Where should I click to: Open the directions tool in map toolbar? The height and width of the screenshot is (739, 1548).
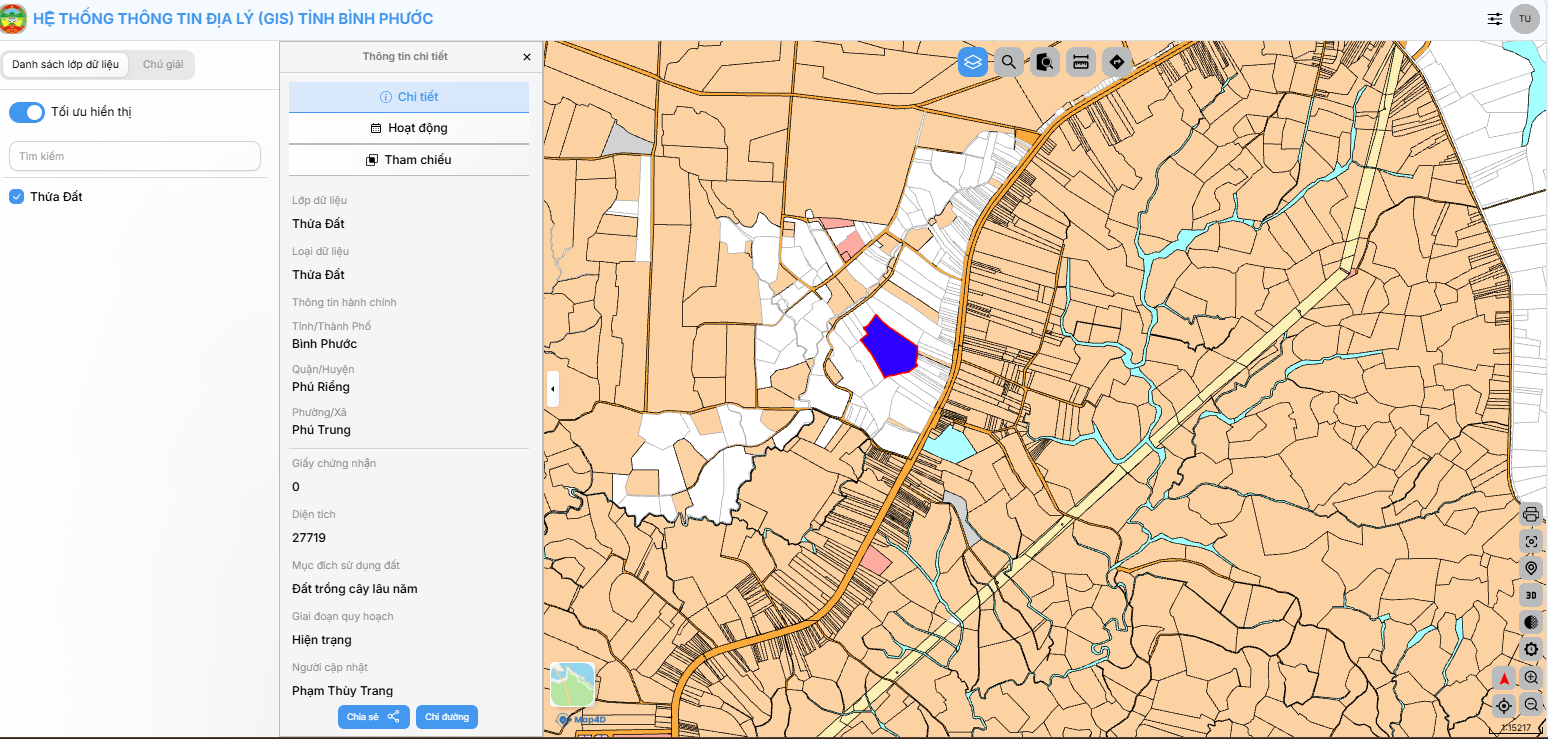point(1117,62)
